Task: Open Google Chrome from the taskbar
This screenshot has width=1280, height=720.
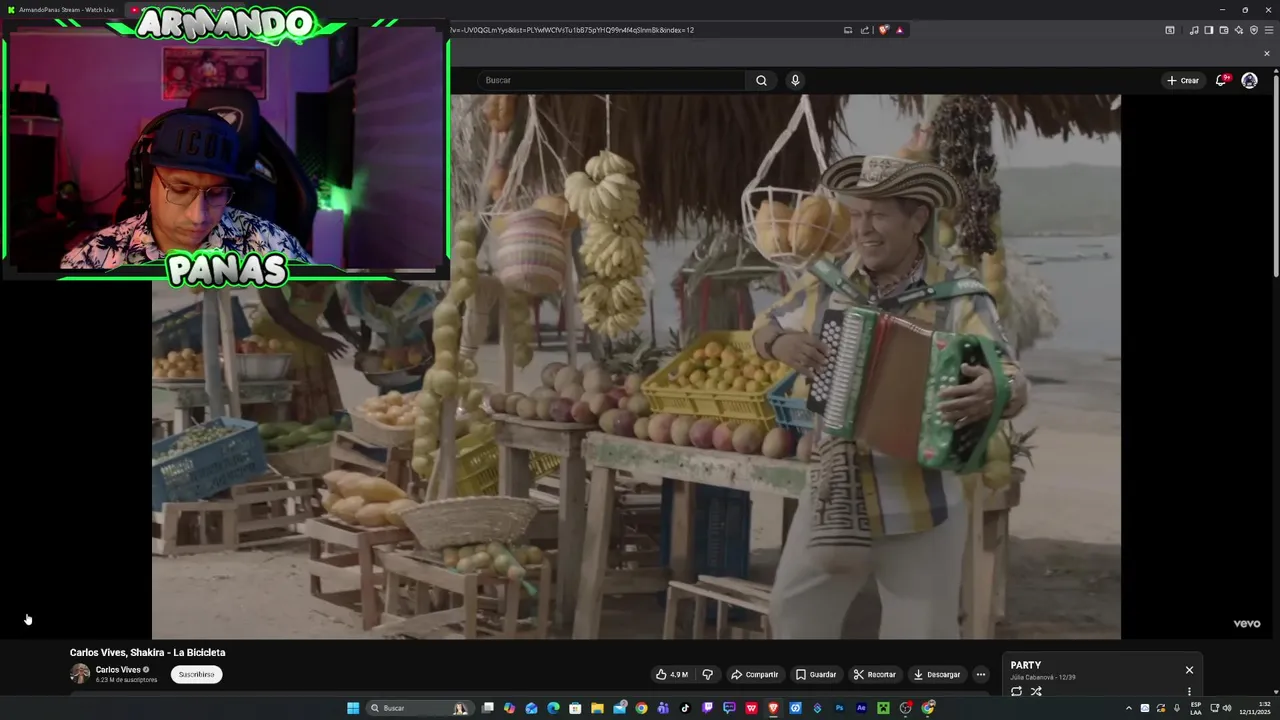Action: (x=641, y=708)
